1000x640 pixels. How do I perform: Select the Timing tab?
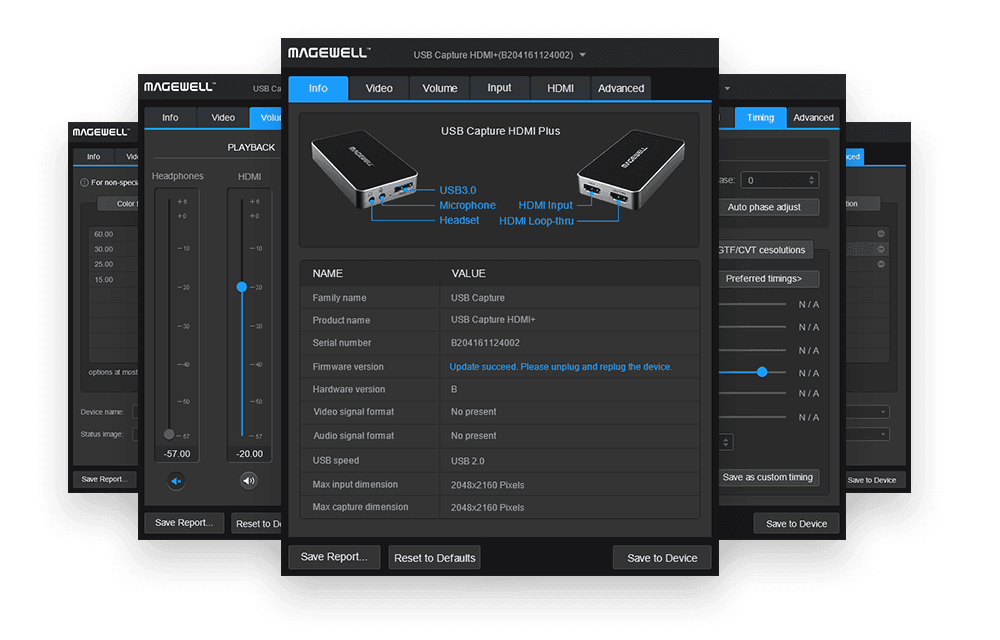[x=760, y=117]
